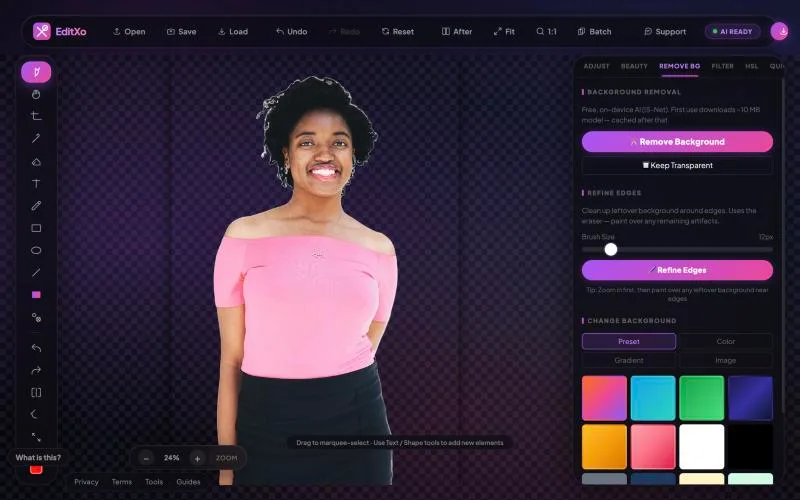Image resolution: width=800 pixels, height=500 pixels.
Task: Toggle the After comparison view
Action: pyautogui.click(x=457, y=32)
